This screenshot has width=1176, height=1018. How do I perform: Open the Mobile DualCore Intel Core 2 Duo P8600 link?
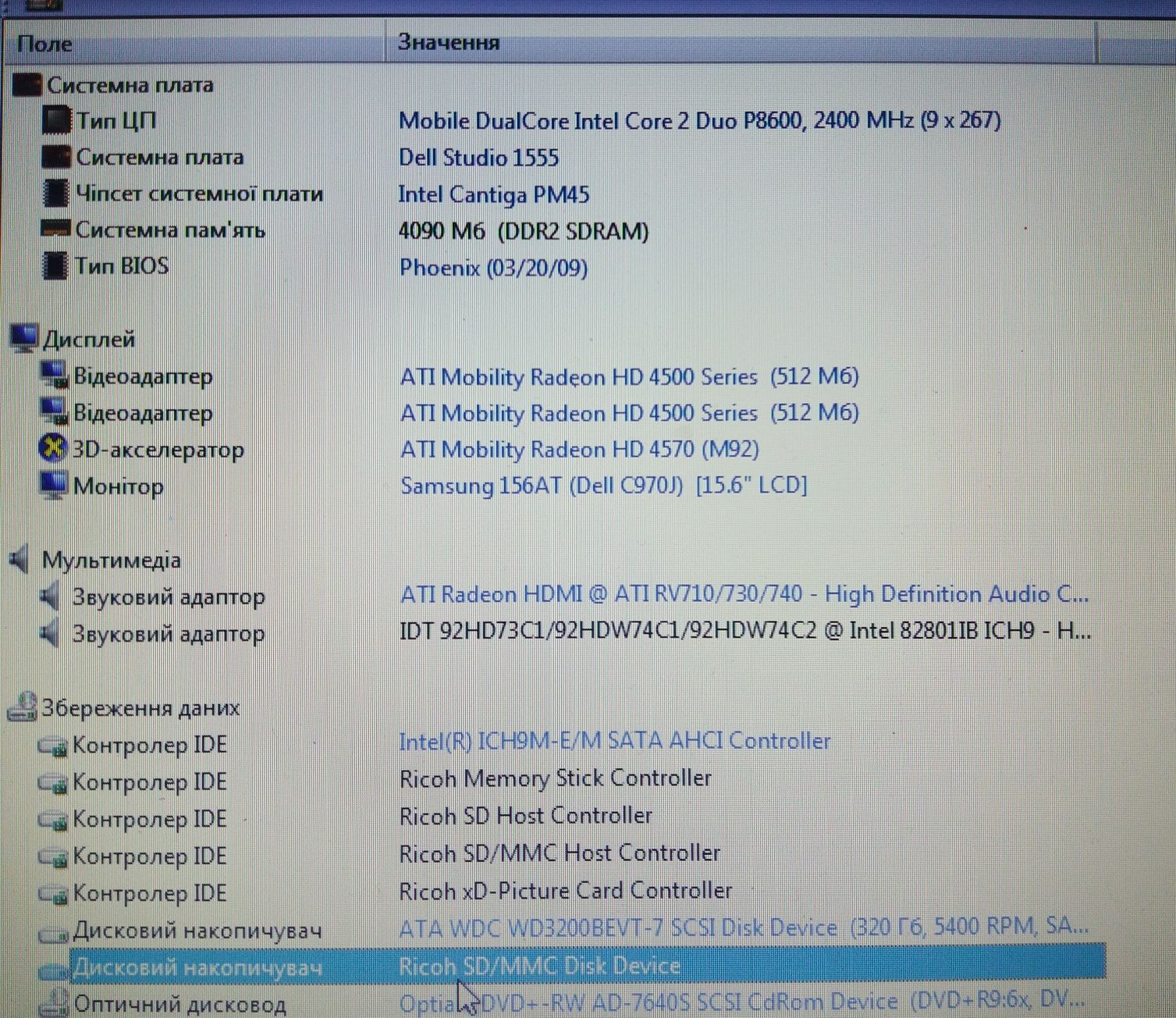point(700,121)
